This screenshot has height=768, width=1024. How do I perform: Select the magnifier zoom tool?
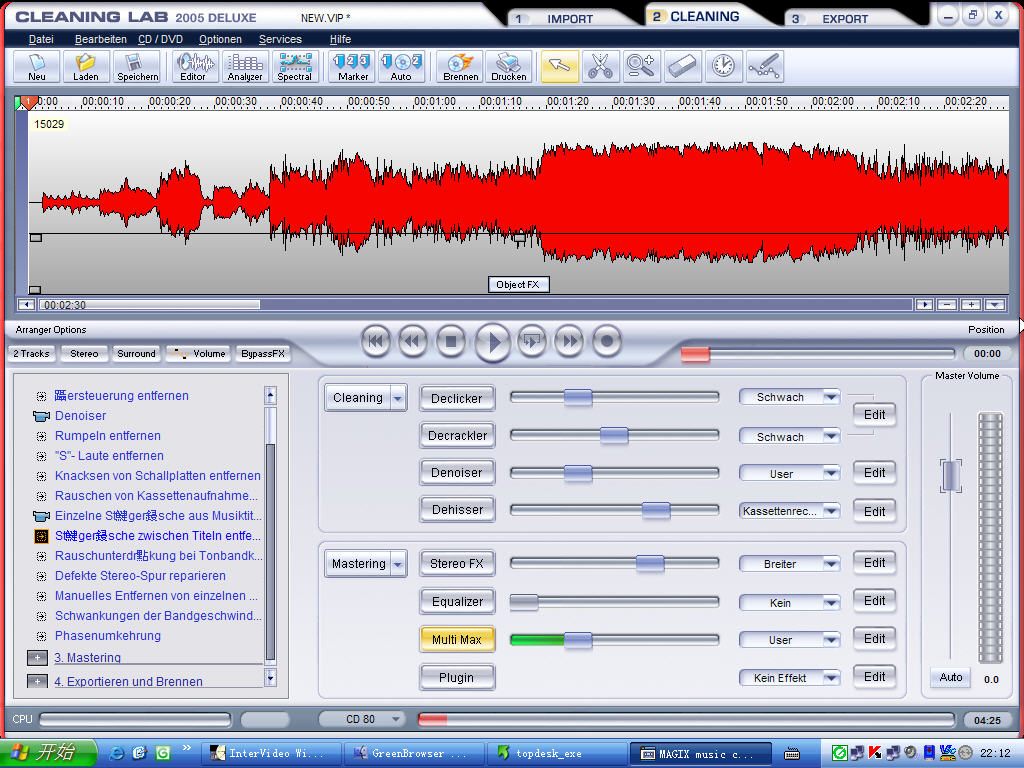(641, 67)
